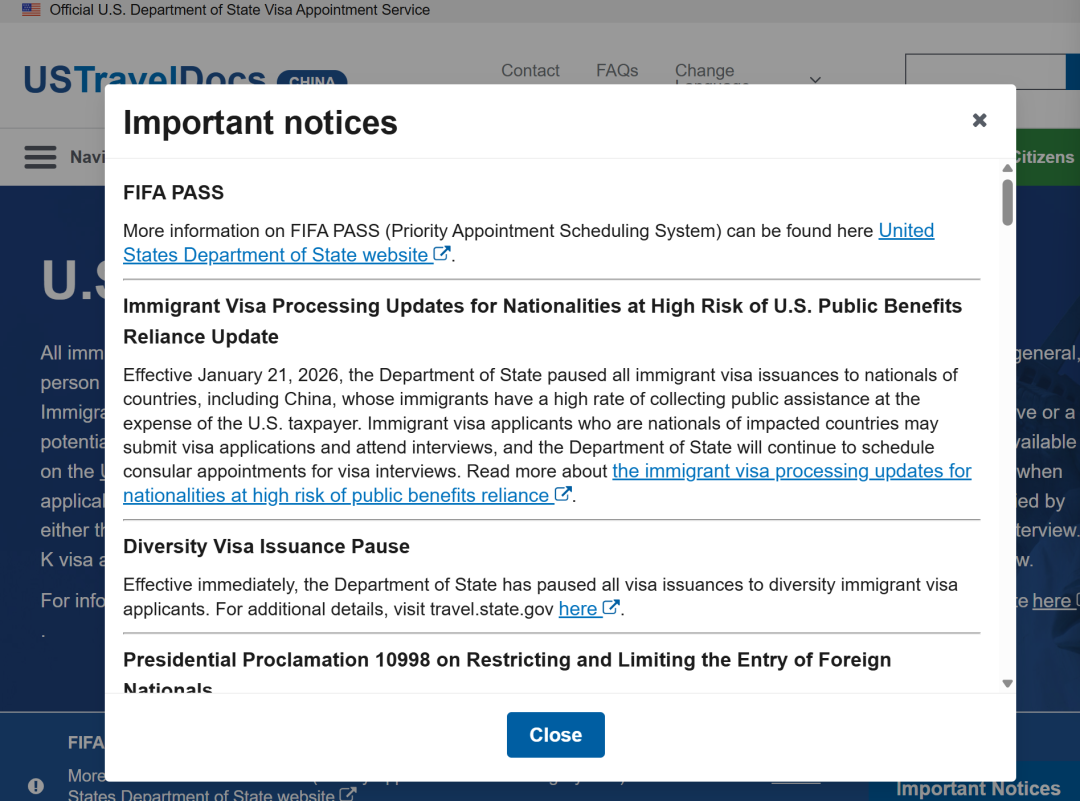
Task: Follow the 'here' link under Diversity Visa Issuance Pause
Action: pos(578,609)
